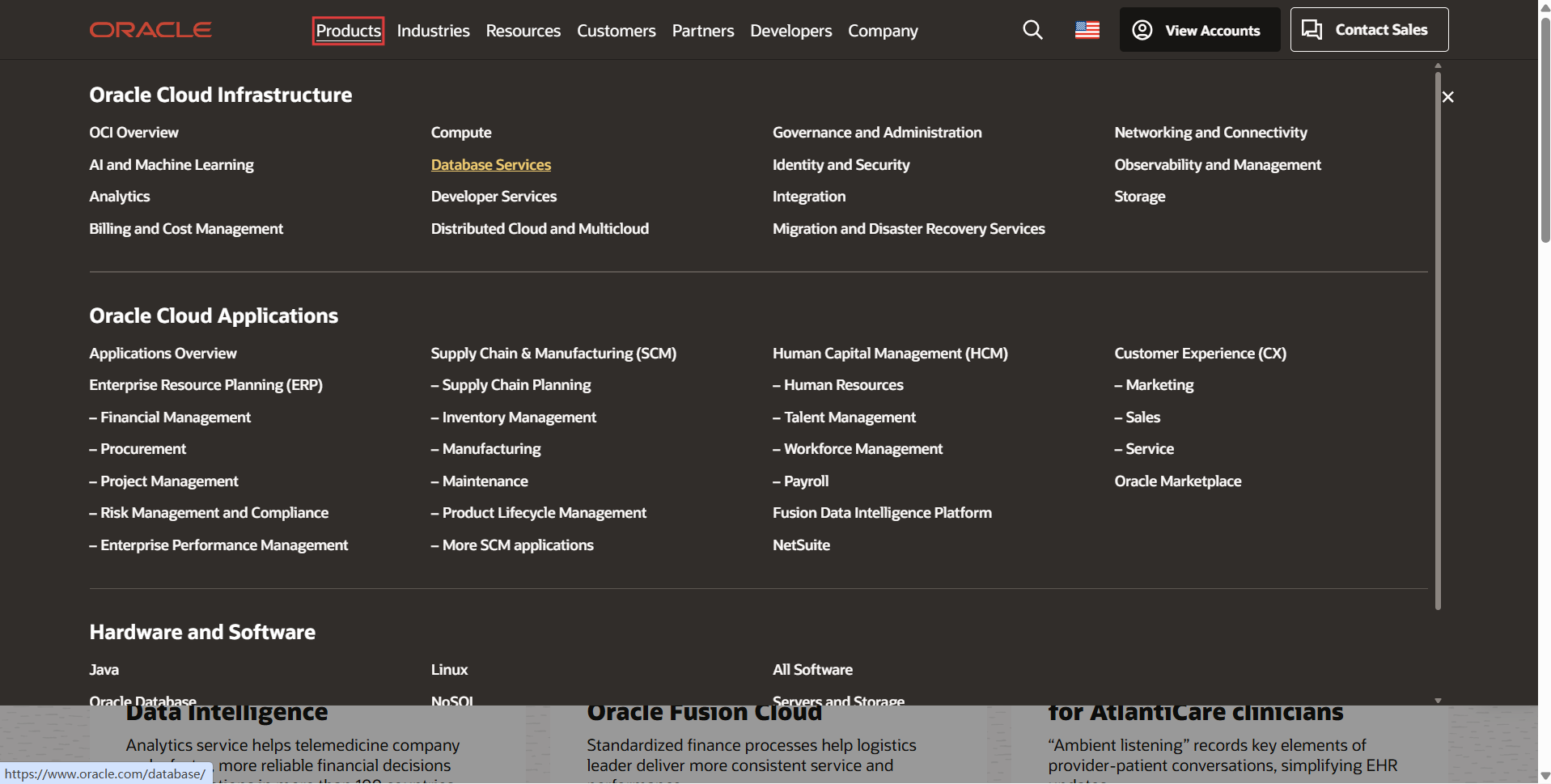Open Customer Experience (CX)
The width and height of the screenshot is (1551, 784).
point(1200,354)
